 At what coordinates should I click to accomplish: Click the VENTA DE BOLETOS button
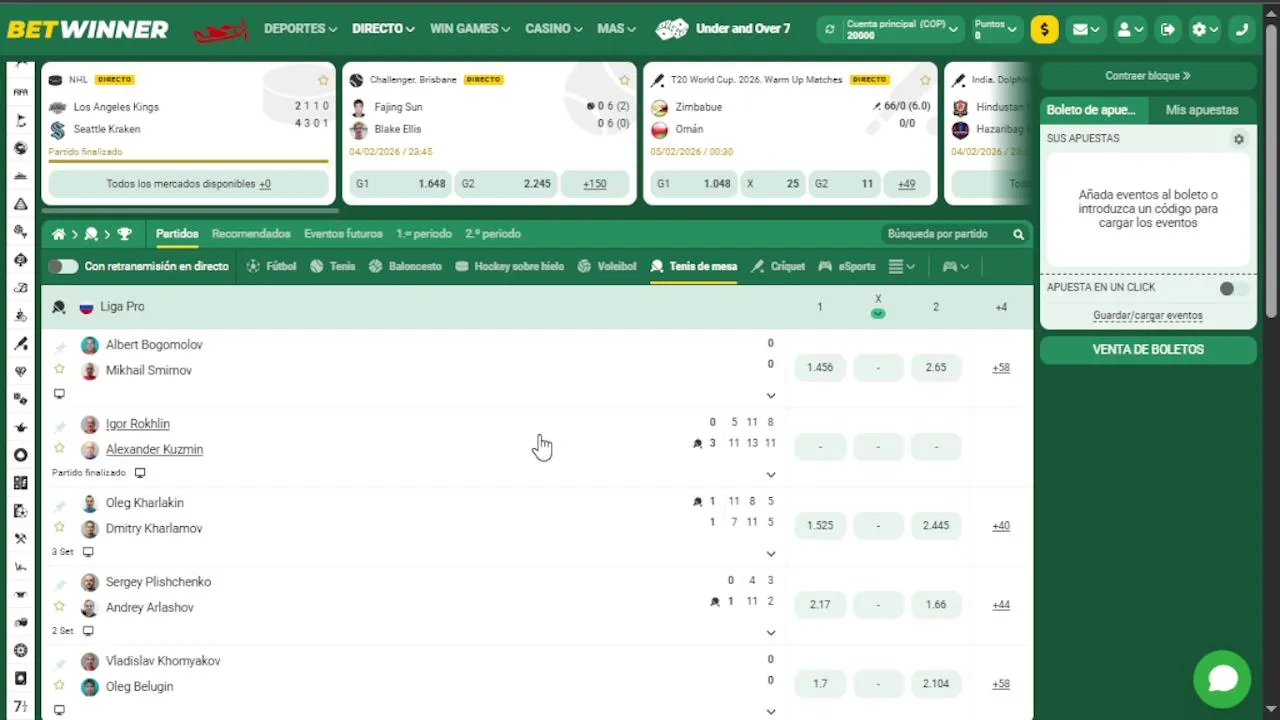(x=1148, y=350)
